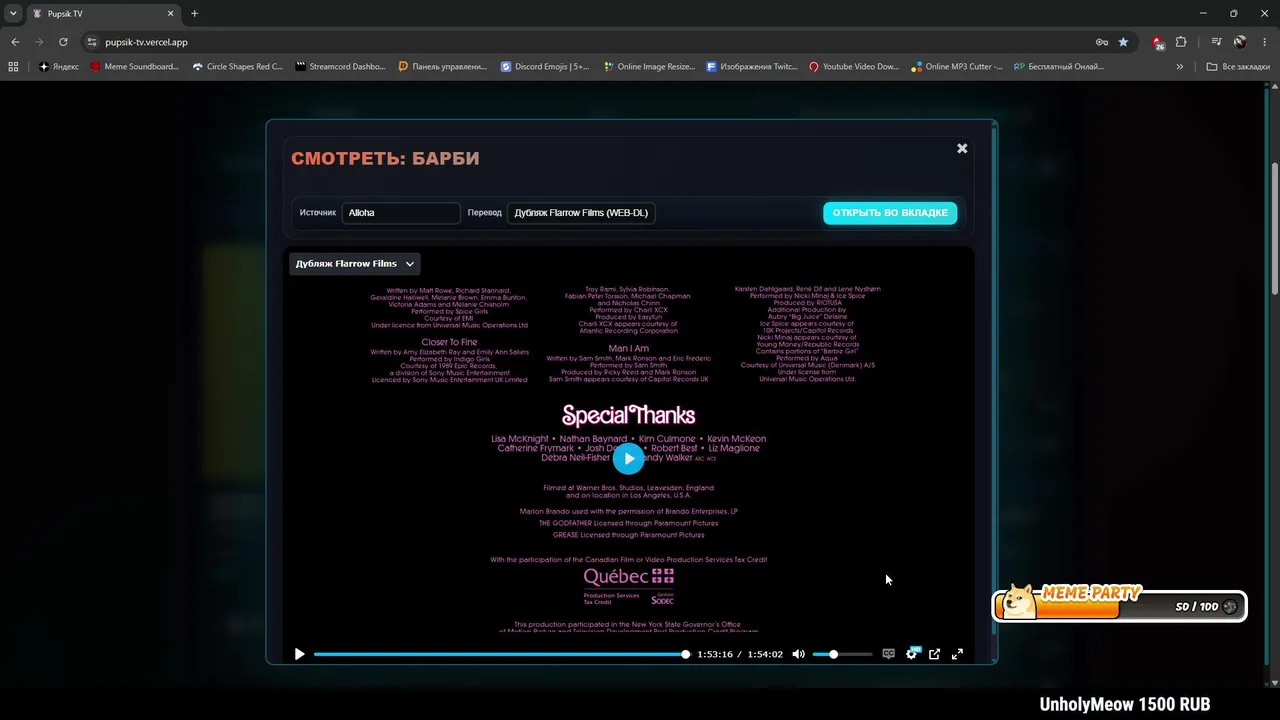The image size is (1280, 720).
Task: Open the Streamcord Dashboard bookmark
Action: point(341,67)
